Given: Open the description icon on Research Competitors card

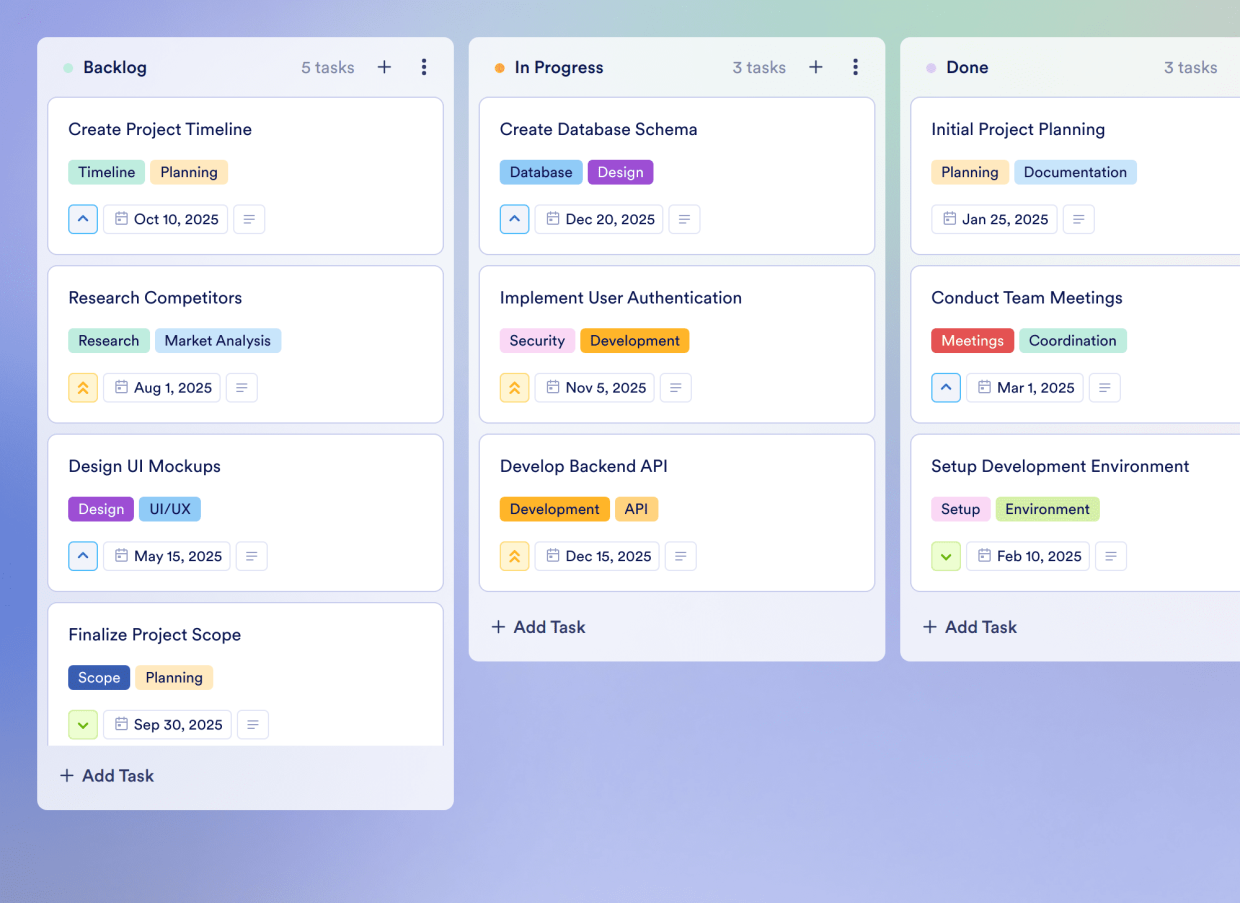Looking at the screenshot, I should click(241, 387).
